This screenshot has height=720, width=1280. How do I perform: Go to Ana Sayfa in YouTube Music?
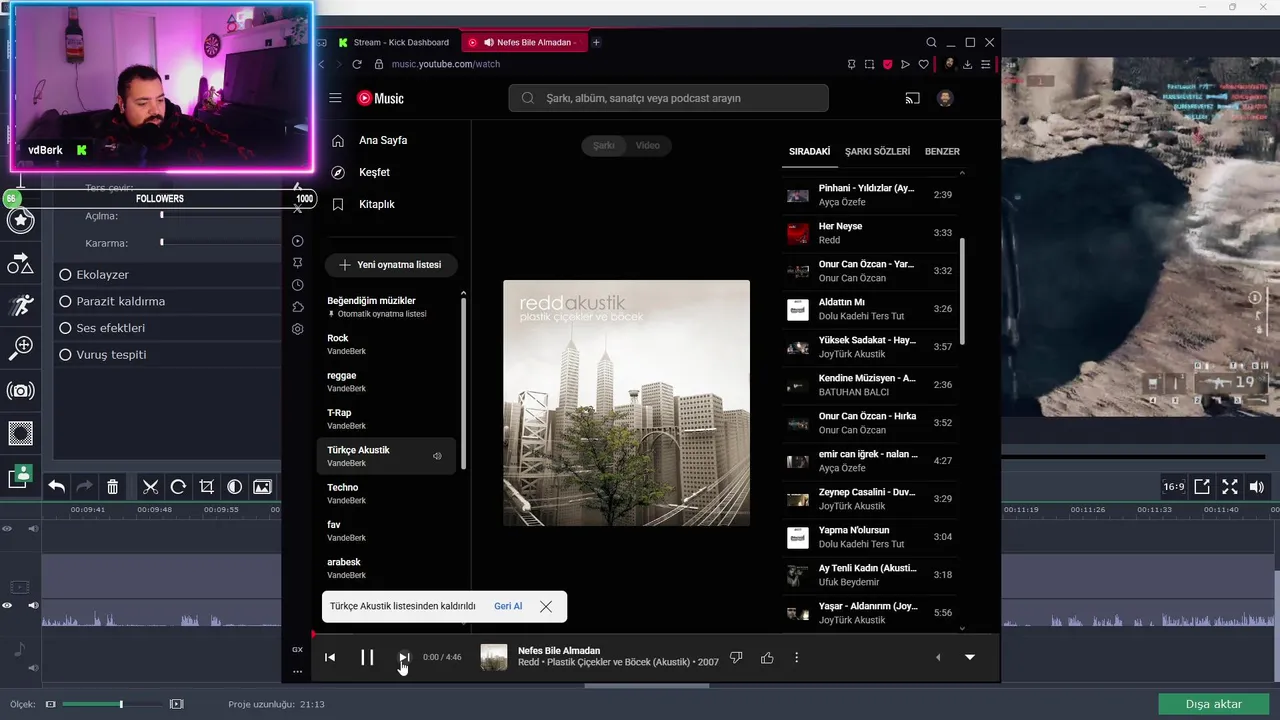click(x=383, y=140)
